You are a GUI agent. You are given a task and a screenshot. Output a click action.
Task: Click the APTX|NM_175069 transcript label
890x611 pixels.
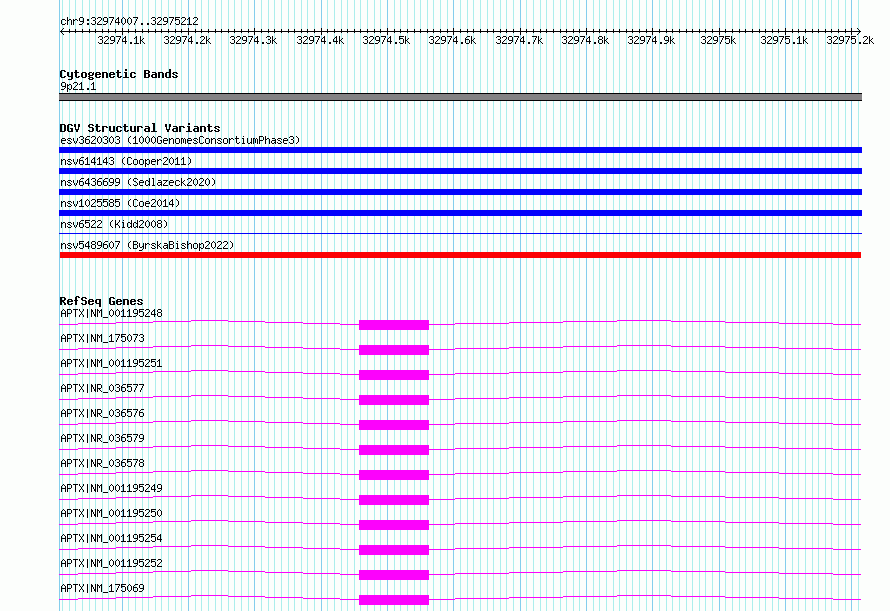click(x=102, y=588)
